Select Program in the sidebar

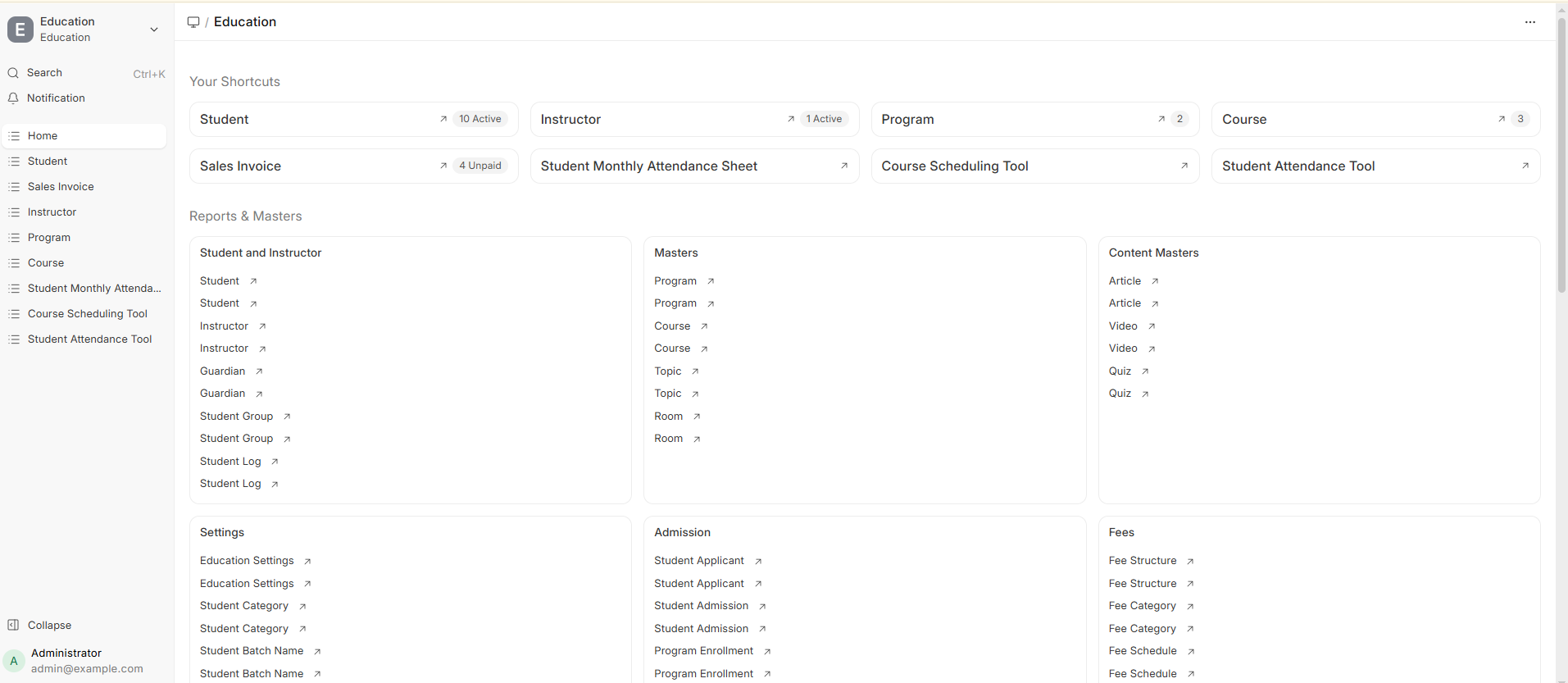pyautogui.click(x=49, y=238)
